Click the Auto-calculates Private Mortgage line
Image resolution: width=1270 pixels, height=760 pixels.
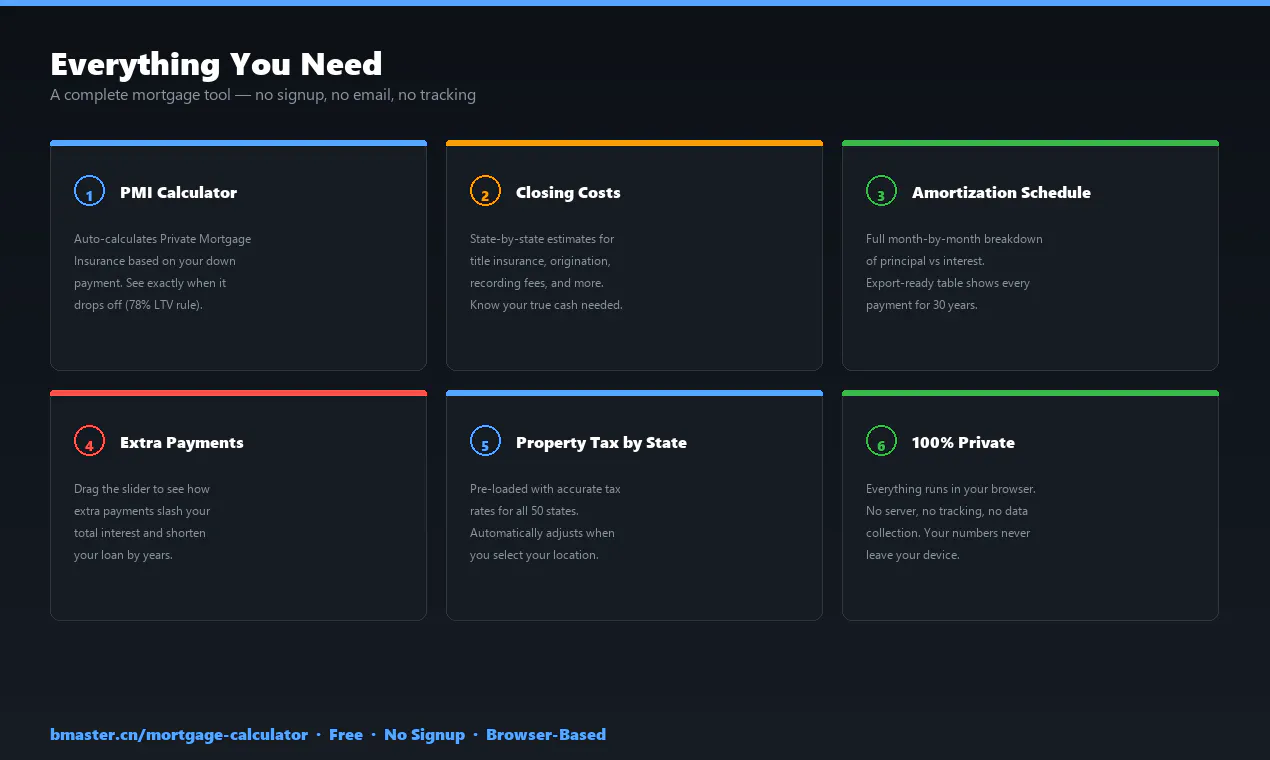(x=163, y=239)
